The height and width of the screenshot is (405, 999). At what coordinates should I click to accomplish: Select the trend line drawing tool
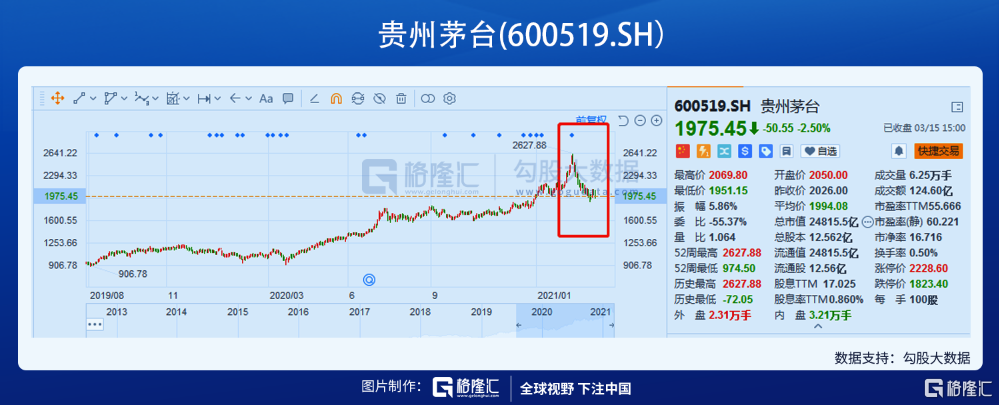pyautogui.click(x=80, y=99)
